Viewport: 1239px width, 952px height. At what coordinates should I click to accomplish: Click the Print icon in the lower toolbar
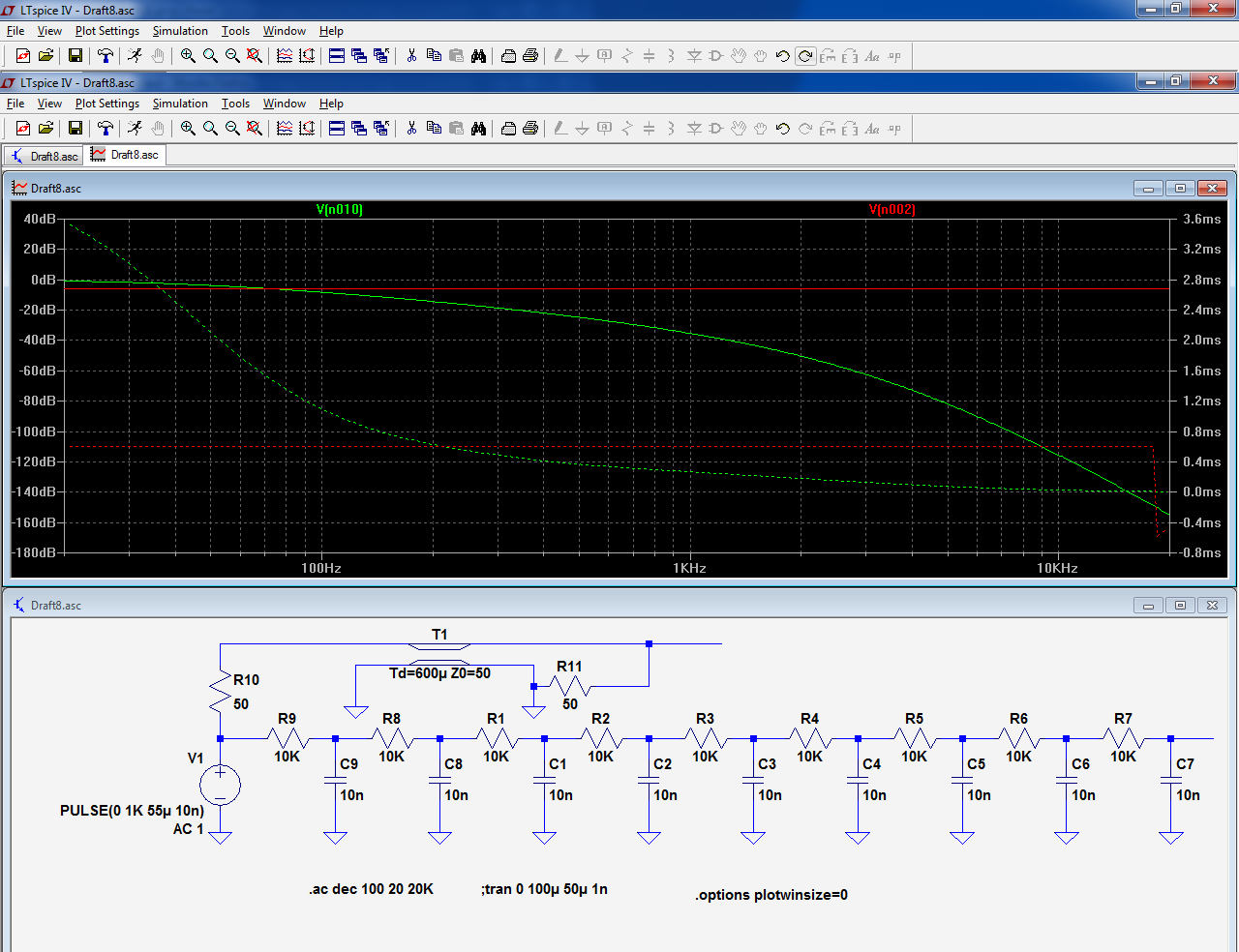tap(530, 128)
